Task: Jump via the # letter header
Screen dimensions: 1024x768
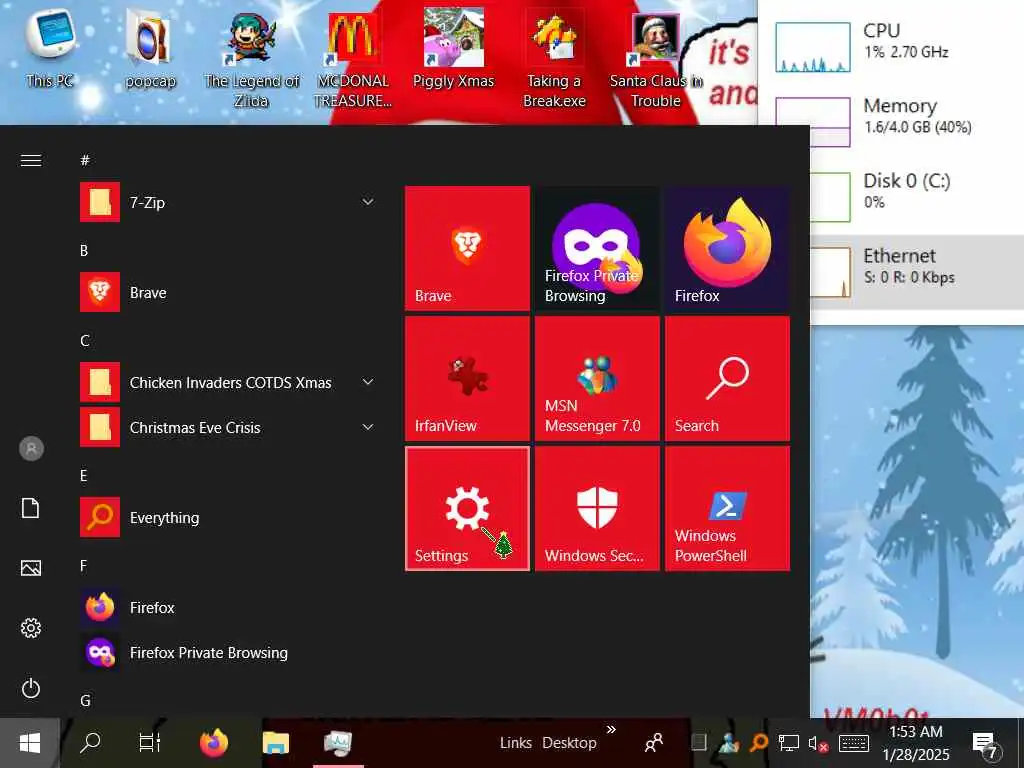Action: (85, 160)
